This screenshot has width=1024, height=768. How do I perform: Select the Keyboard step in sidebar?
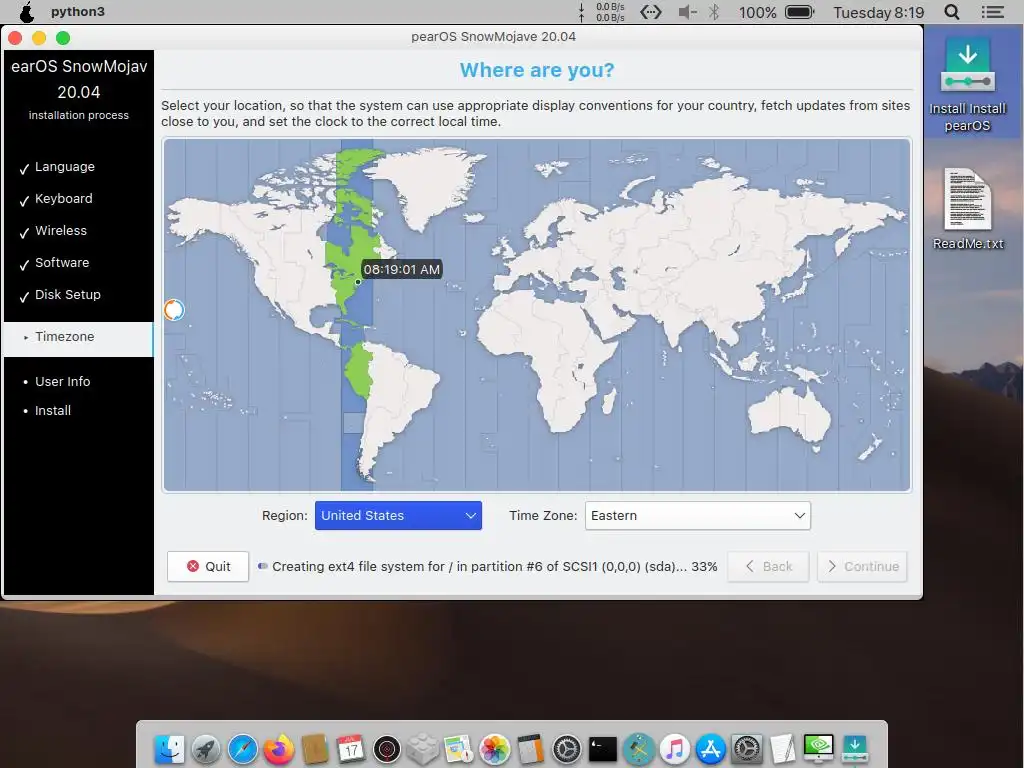tap(63, 199)
